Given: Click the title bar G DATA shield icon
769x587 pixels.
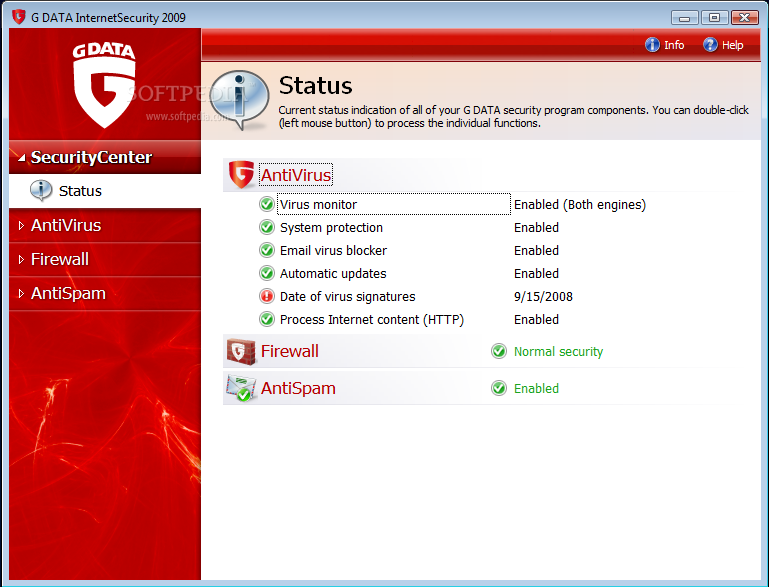Looking at the screenshot, I should [x=19, y=17].
